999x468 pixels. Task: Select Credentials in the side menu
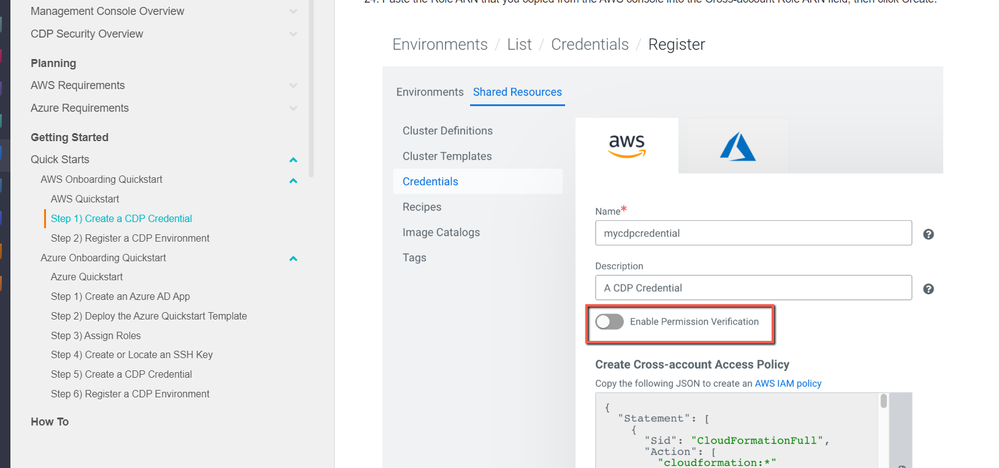[478, 181]
